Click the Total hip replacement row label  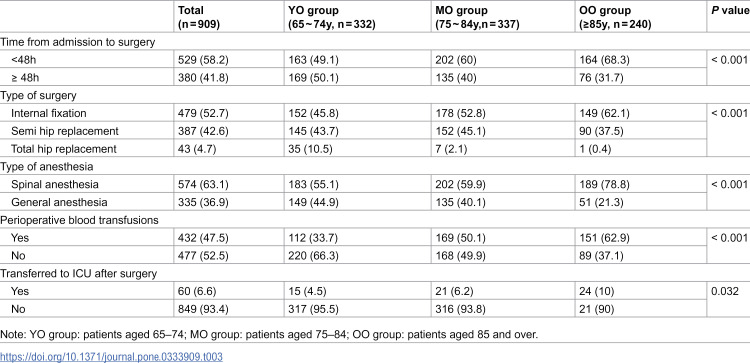[64, 149]
